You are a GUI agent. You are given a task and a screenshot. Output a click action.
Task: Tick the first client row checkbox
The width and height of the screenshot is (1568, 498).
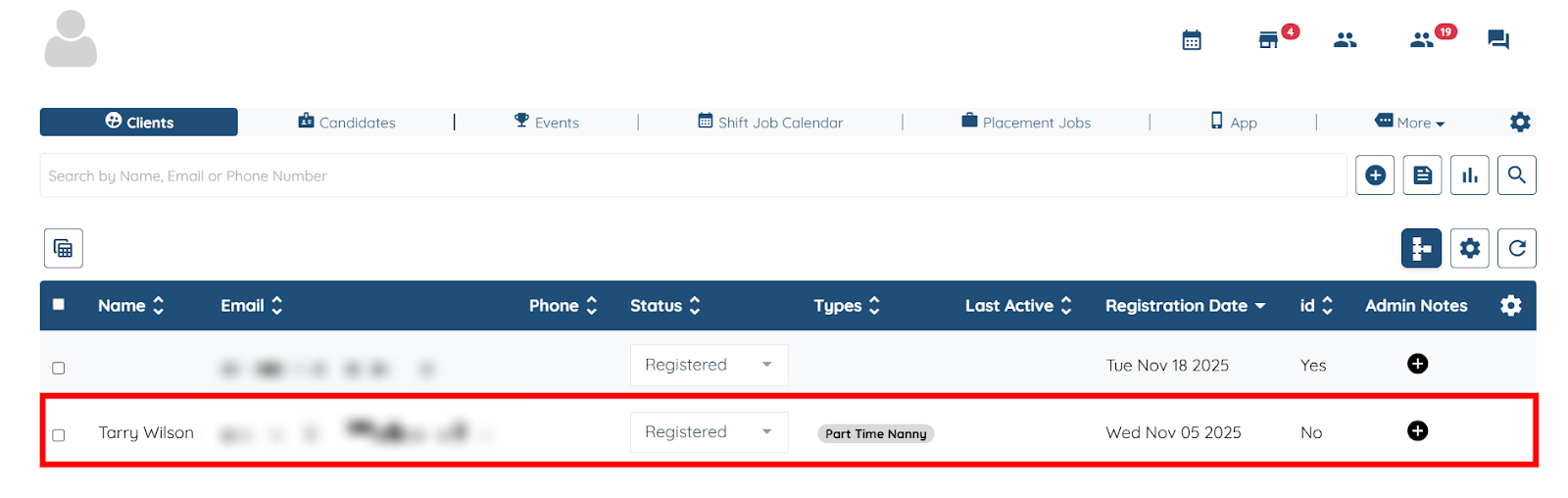59,368
